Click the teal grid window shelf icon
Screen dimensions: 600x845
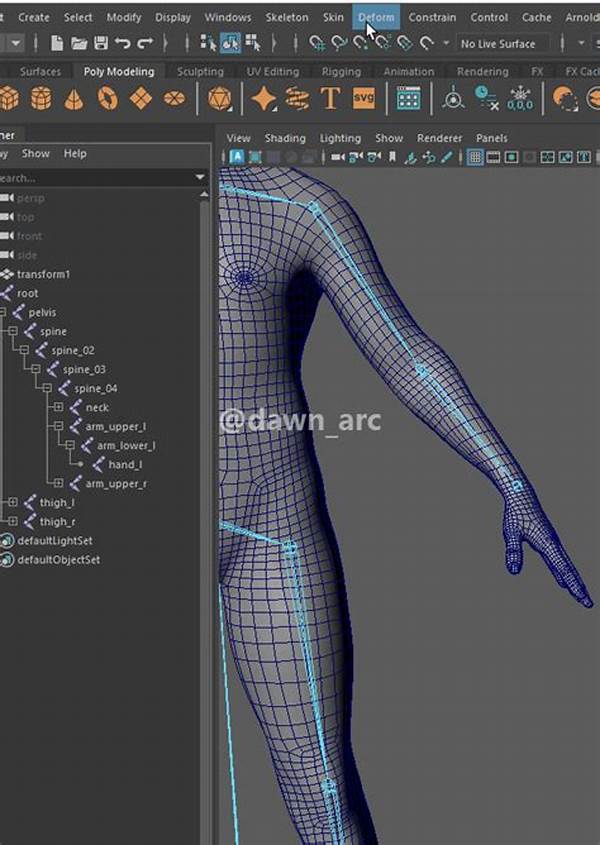tap(409, 99)
